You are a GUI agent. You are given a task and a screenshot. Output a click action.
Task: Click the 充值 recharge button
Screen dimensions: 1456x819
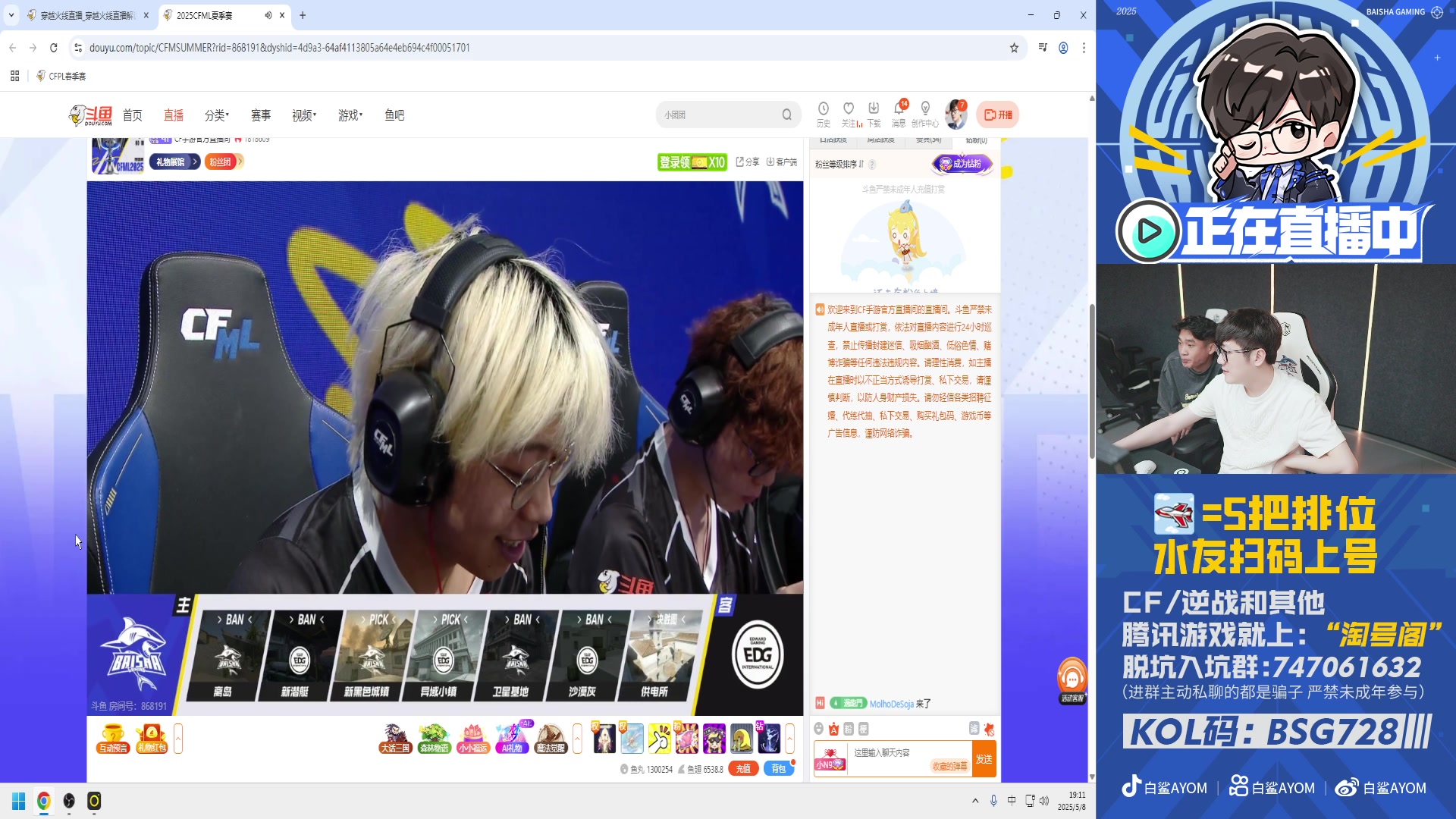coord(743,769)
